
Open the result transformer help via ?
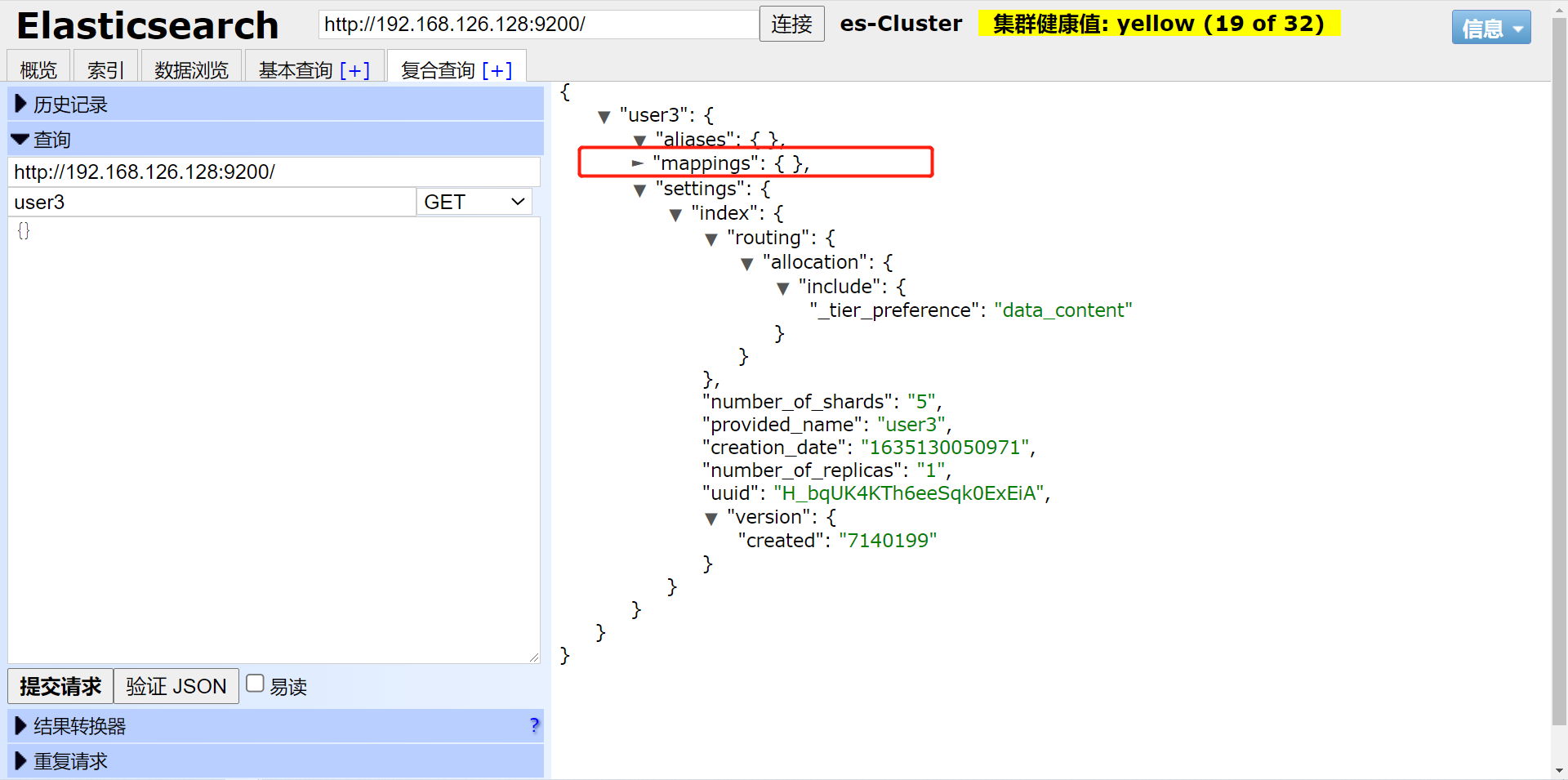point(535,725)
